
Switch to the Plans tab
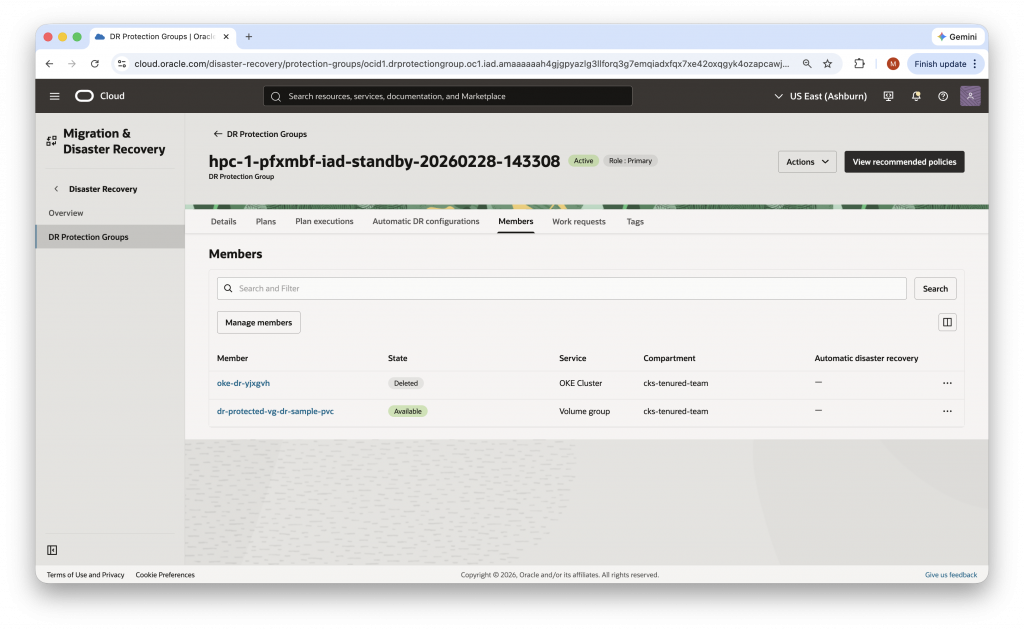(265, 221)
